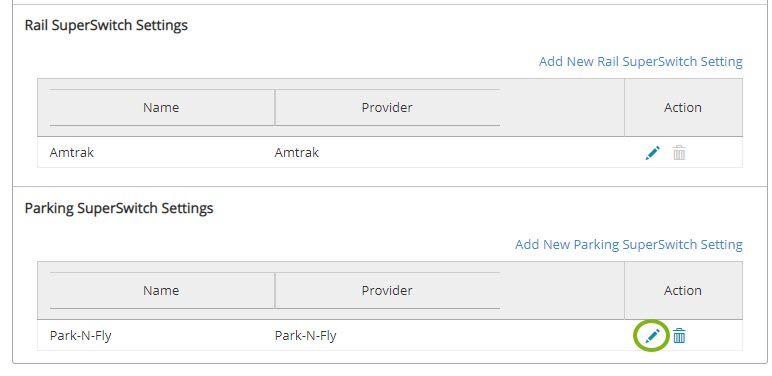Sort by Name header in Parking table

coord(161,290)
